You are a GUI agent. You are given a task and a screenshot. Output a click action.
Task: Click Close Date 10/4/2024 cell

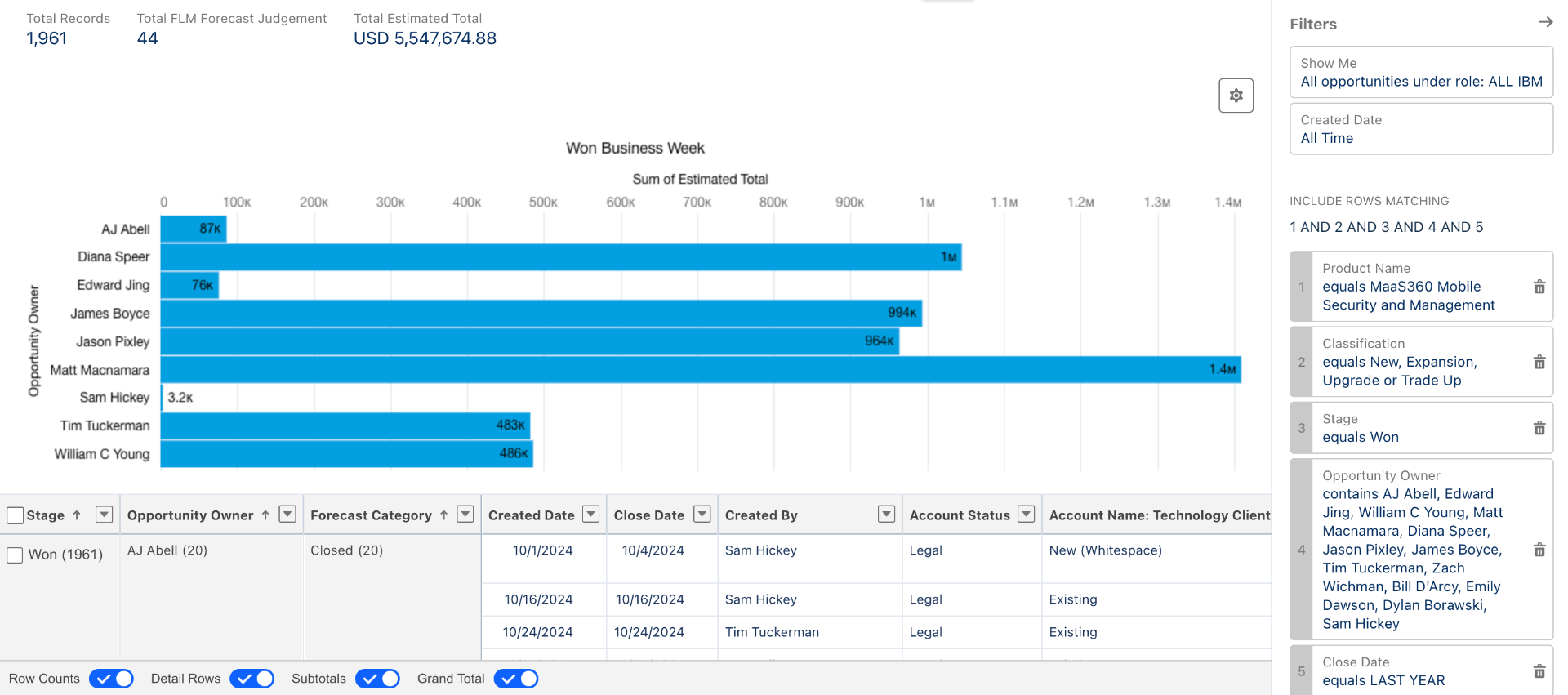point(653,550)
